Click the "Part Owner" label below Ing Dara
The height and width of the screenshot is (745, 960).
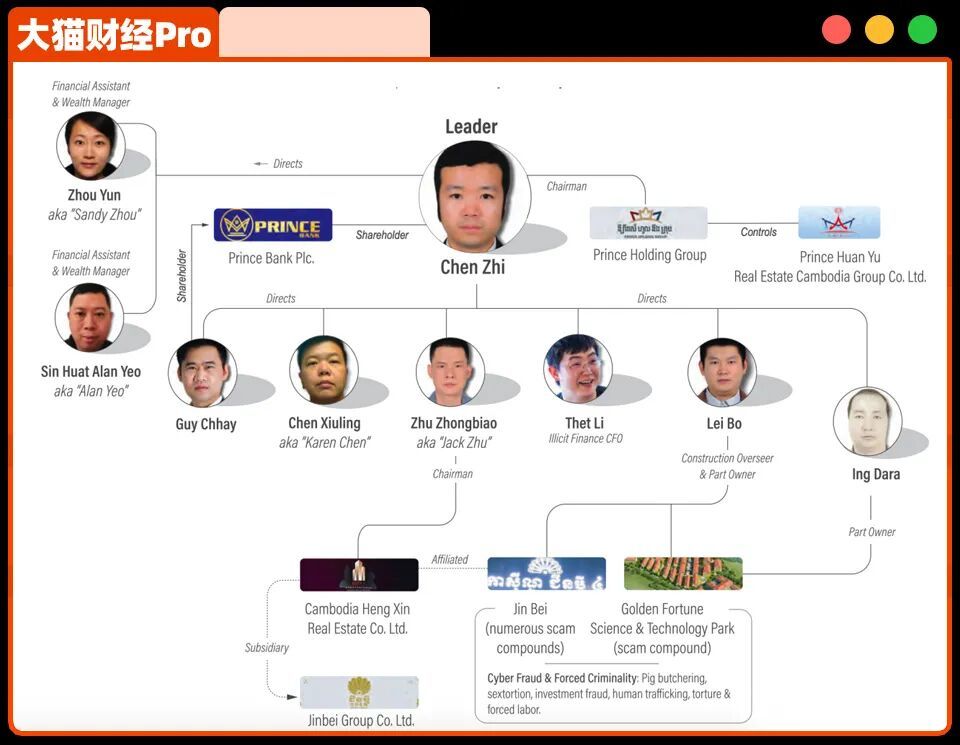coord(872,532)
